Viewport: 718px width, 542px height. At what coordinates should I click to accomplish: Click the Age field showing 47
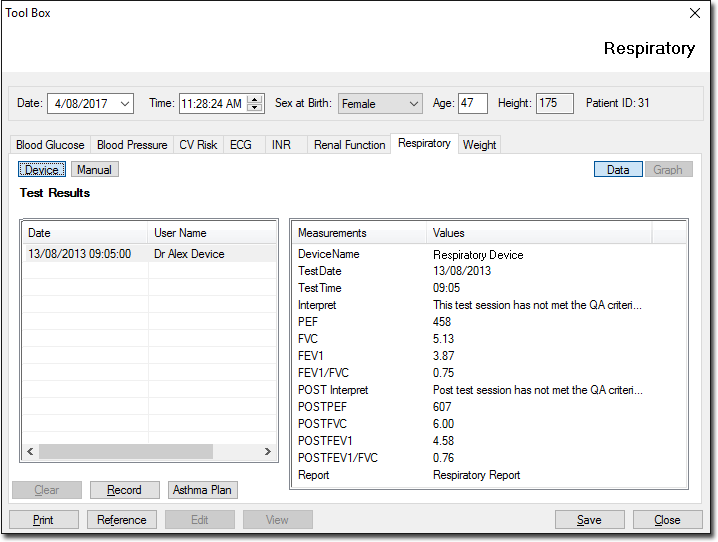(473, 103)
